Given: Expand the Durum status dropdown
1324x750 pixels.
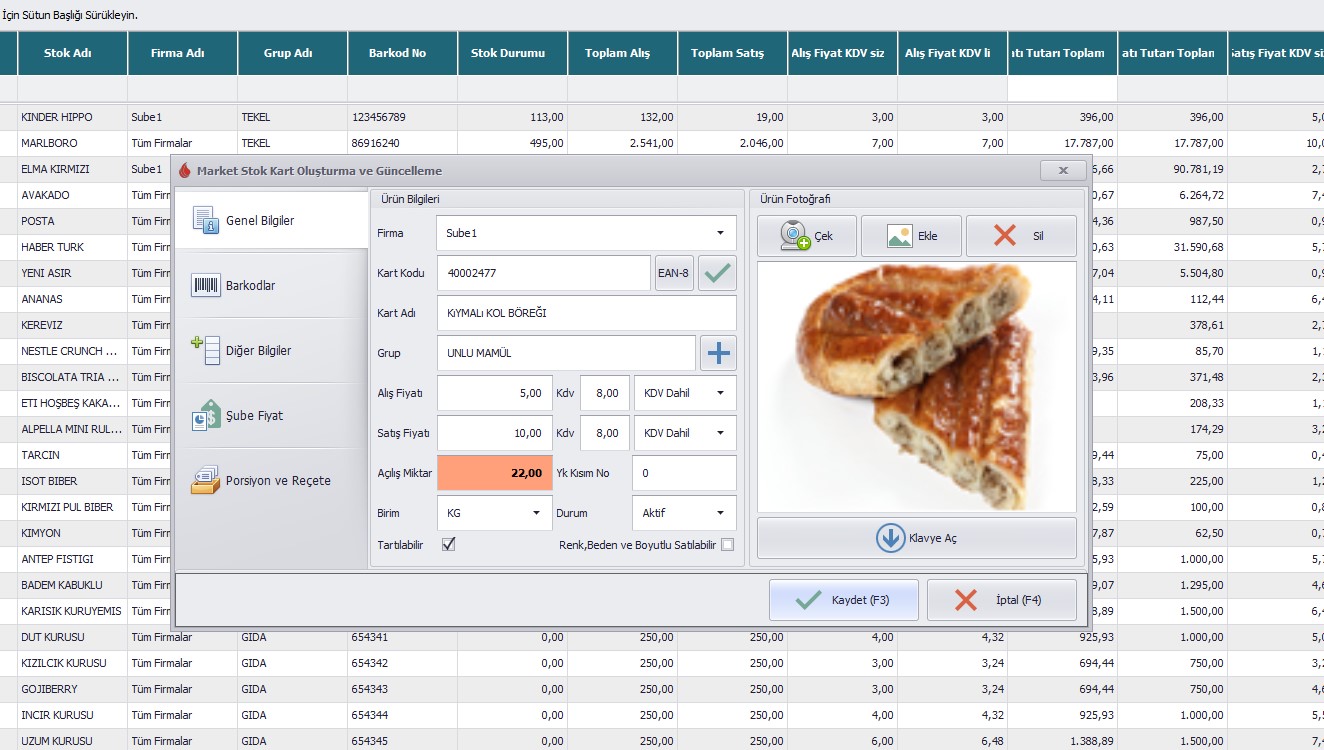Looking at the screenshot, I should click(720, 513).
